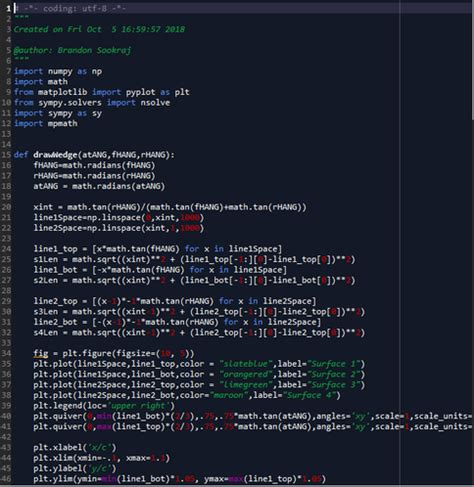The image size is (474, 487).
Task: Click the "orangered" color string
Action: coord(246,374)
